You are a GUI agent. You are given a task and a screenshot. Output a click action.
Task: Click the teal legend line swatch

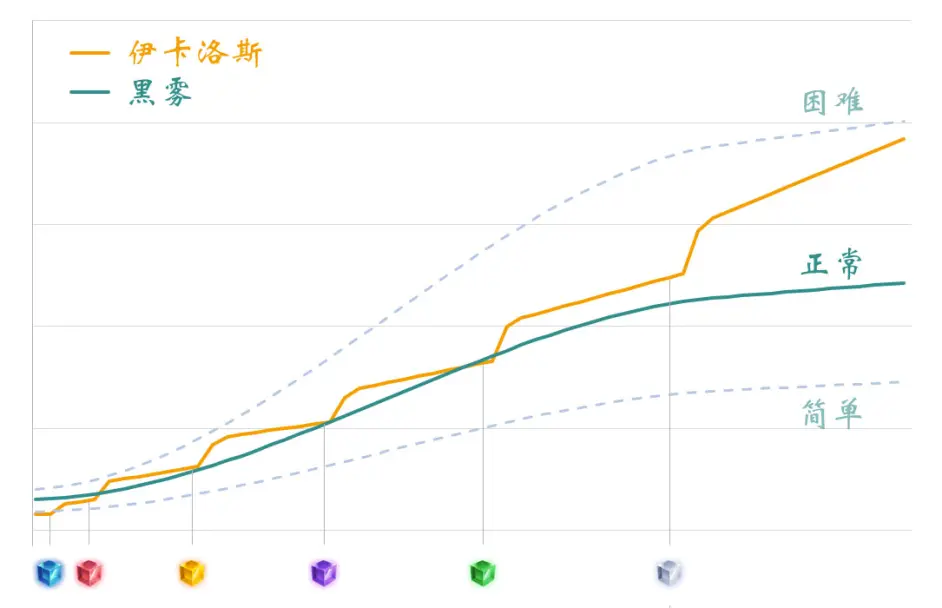pos(91,92)
